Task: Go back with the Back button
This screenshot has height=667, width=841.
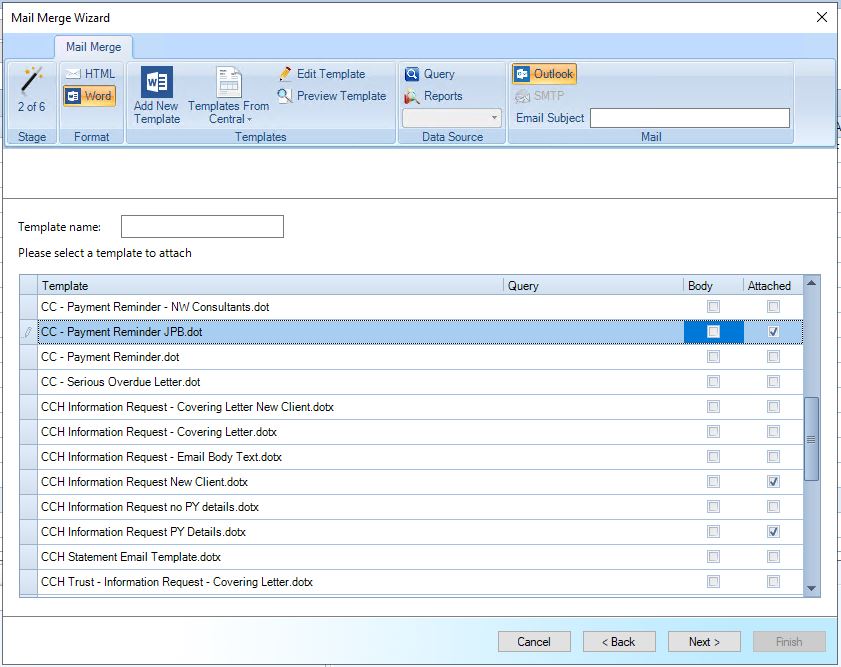Action: pyautogui.click(x=619, y=641)
